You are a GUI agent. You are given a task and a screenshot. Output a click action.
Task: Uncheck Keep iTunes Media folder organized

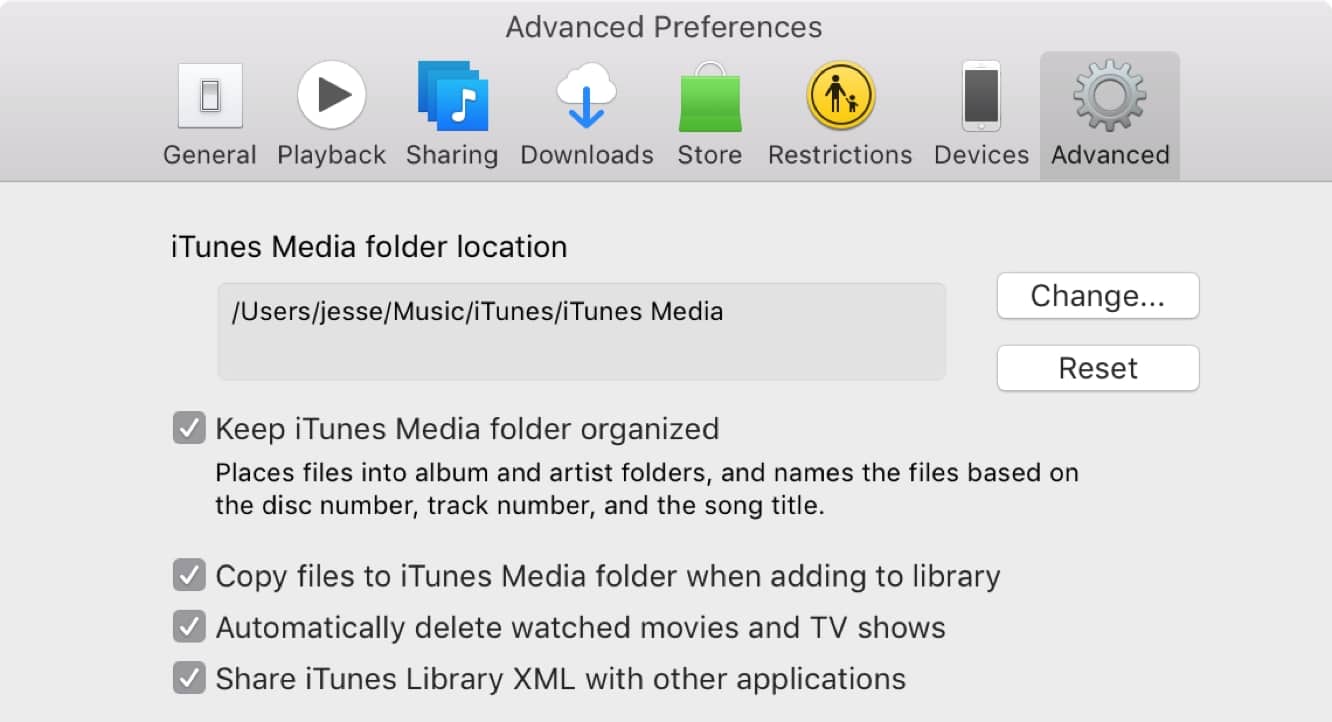tap(189, 429)
